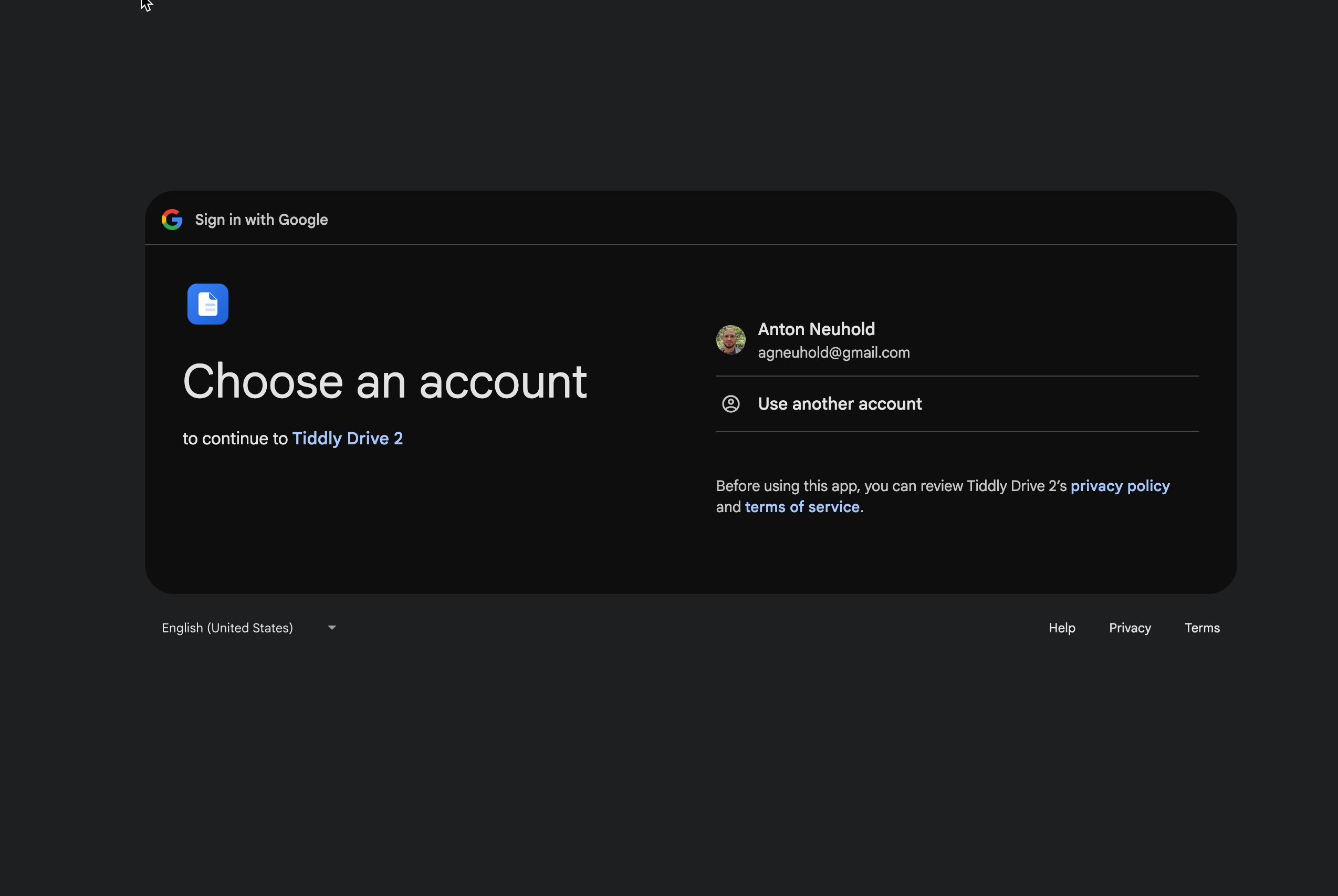Click the Terms footer link
The image size is (1338, 896).
[1201, 628]
